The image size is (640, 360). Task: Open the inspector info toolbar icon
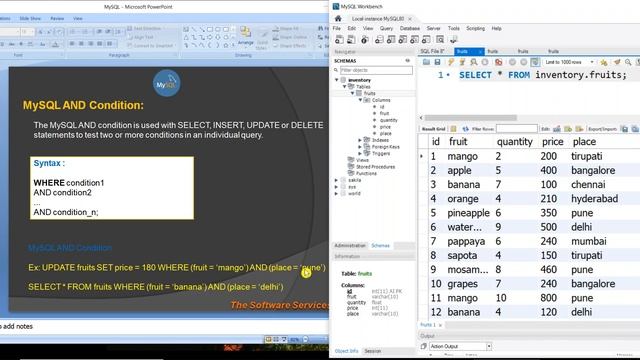[x=365, y=40]
